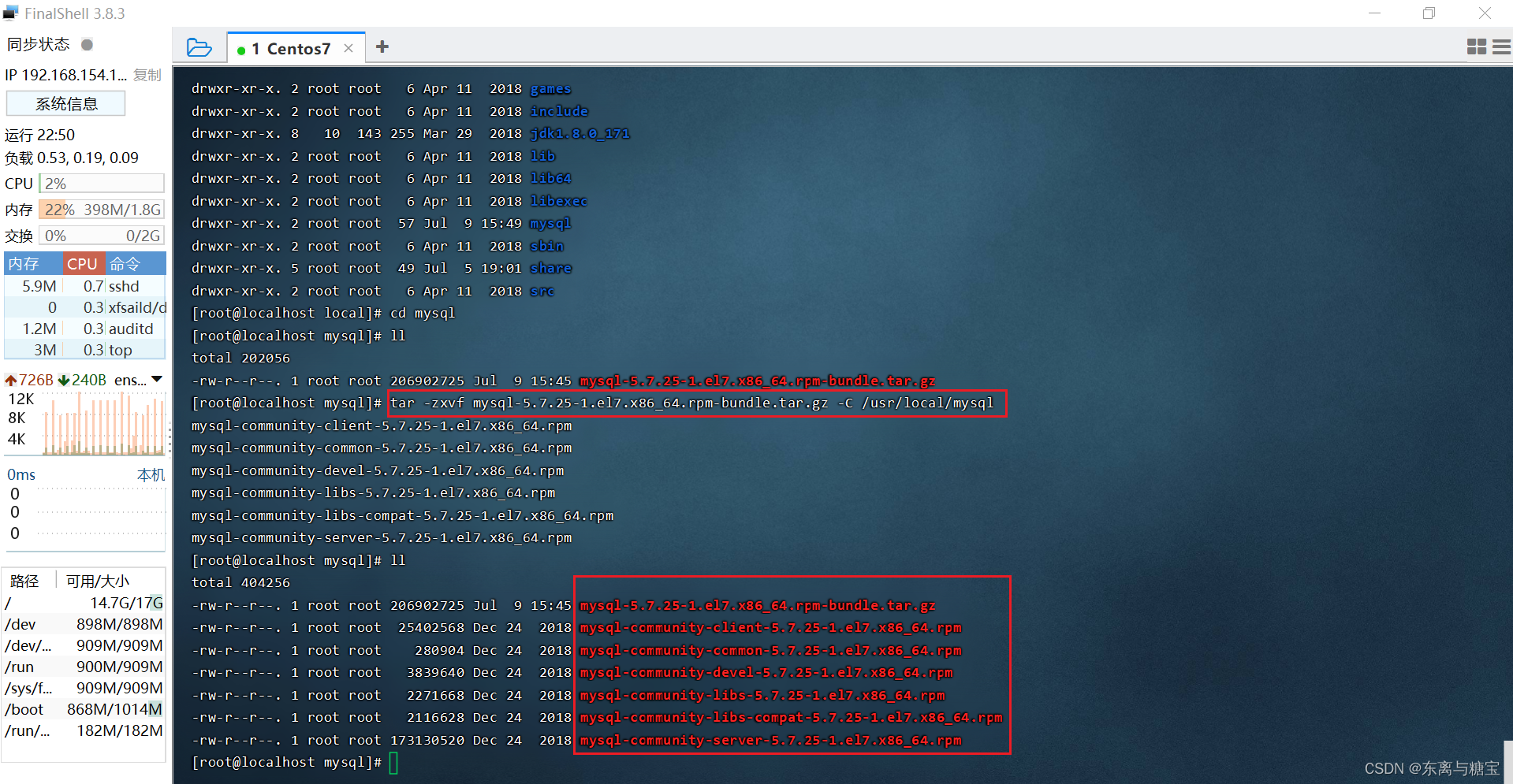Close the Centos7 tab

coord(348,49)
